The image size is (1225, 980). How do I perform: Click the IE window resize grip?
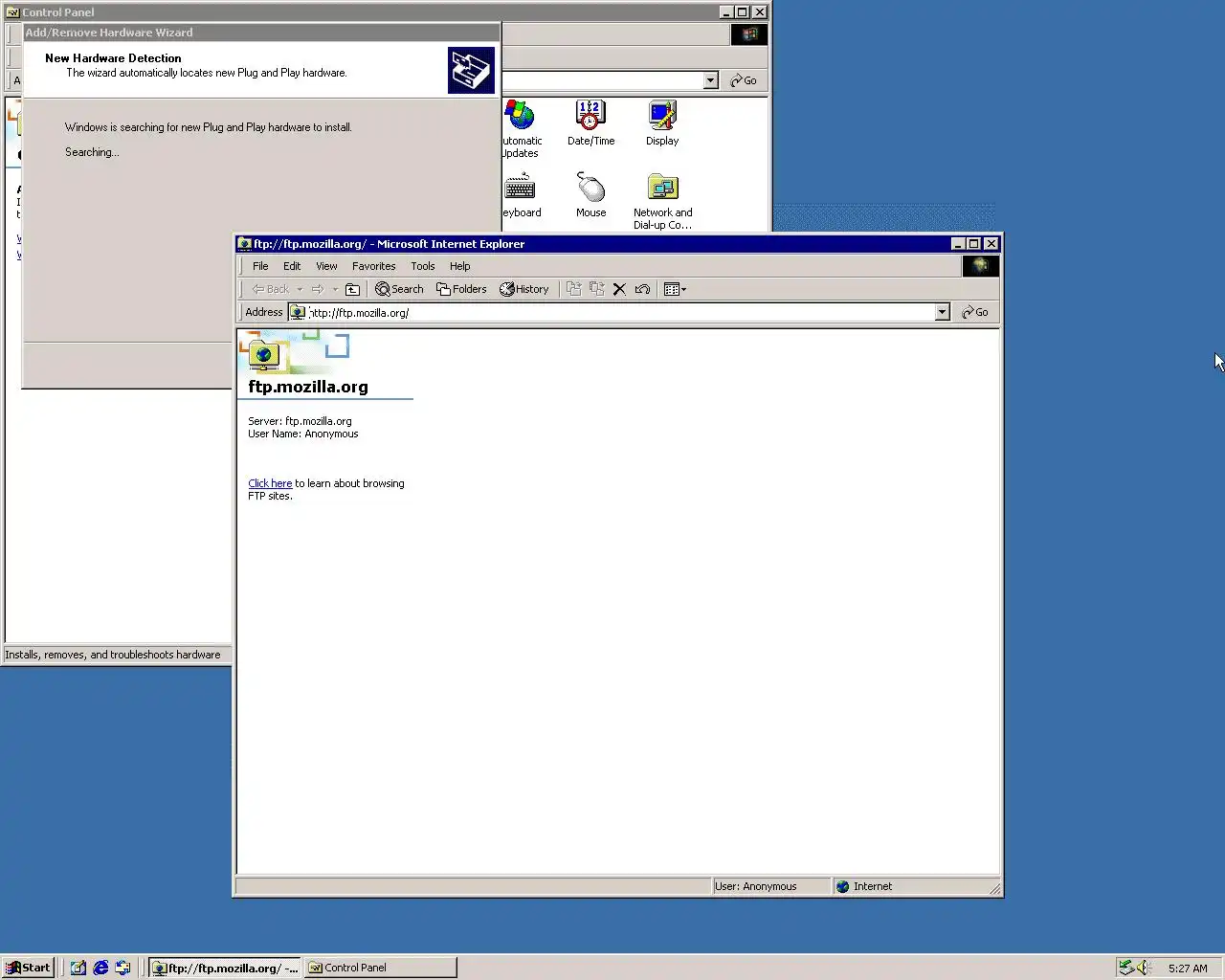click(995, 889)
